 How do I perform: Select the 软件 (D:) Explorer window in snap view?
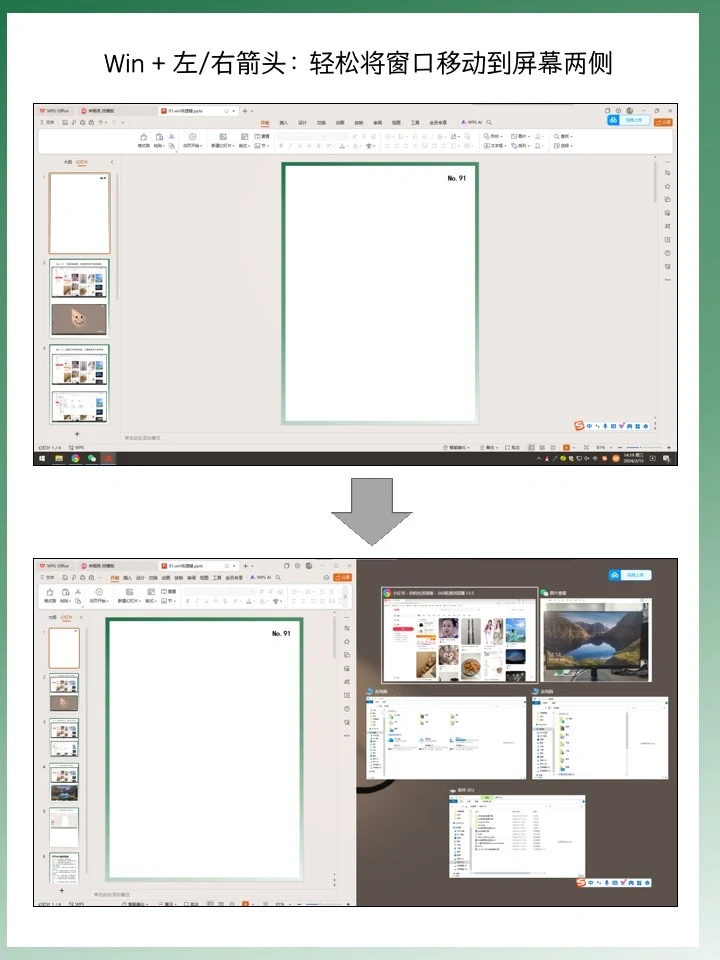517,834
